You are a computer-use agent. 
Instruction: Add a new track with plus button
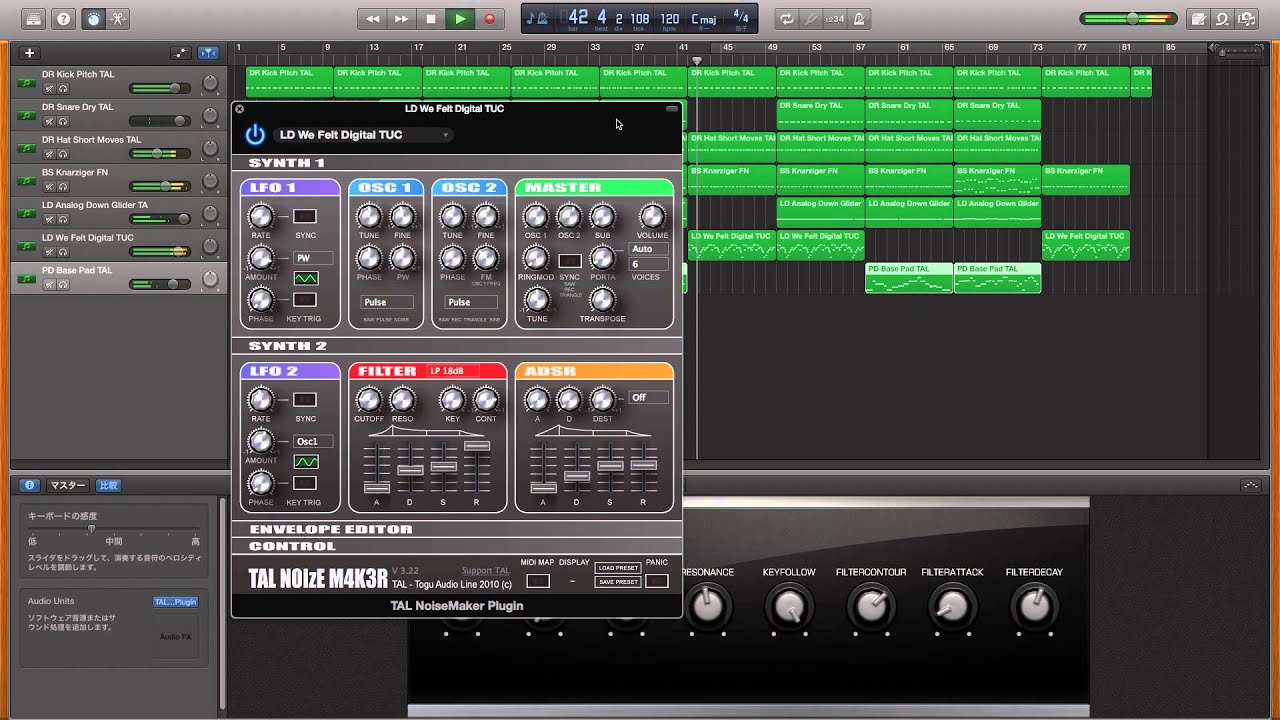pos(30,53)
